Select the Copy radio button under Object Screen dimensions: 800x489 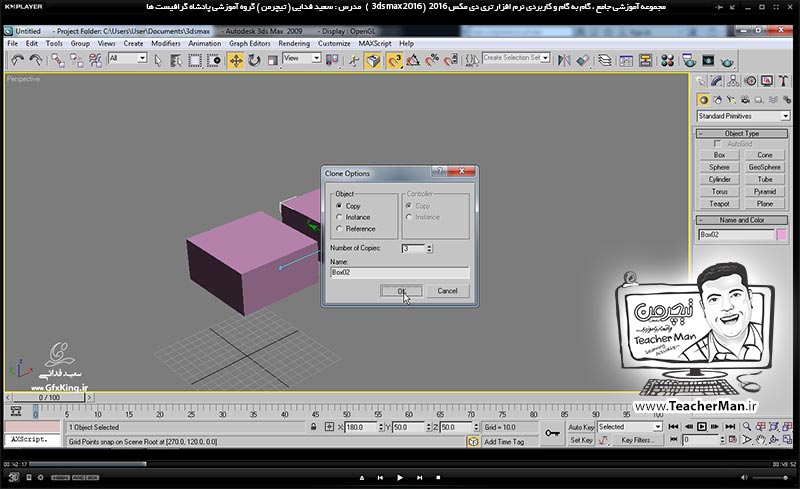click(339, 206)
